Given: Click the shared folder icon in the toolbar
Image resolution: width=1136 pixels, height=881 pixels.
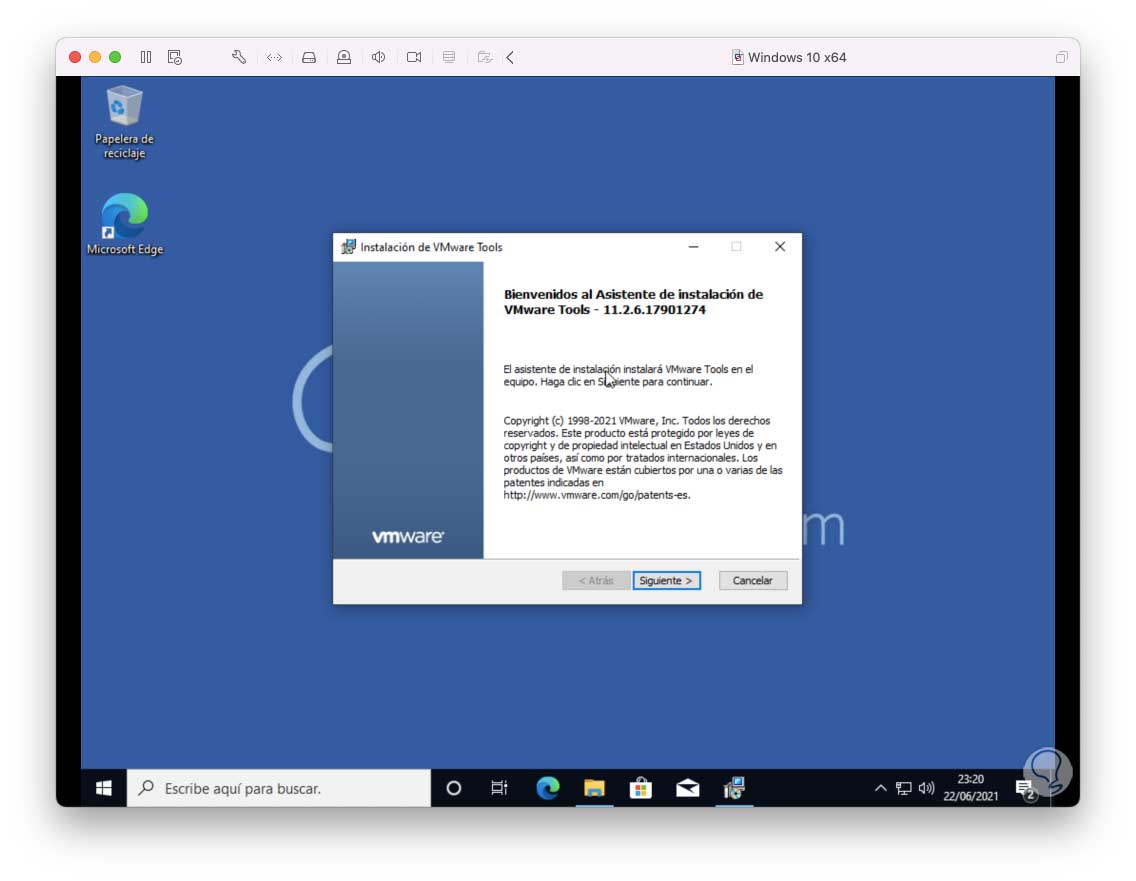Looking at the screenshot, I should (x=485, y=57).
